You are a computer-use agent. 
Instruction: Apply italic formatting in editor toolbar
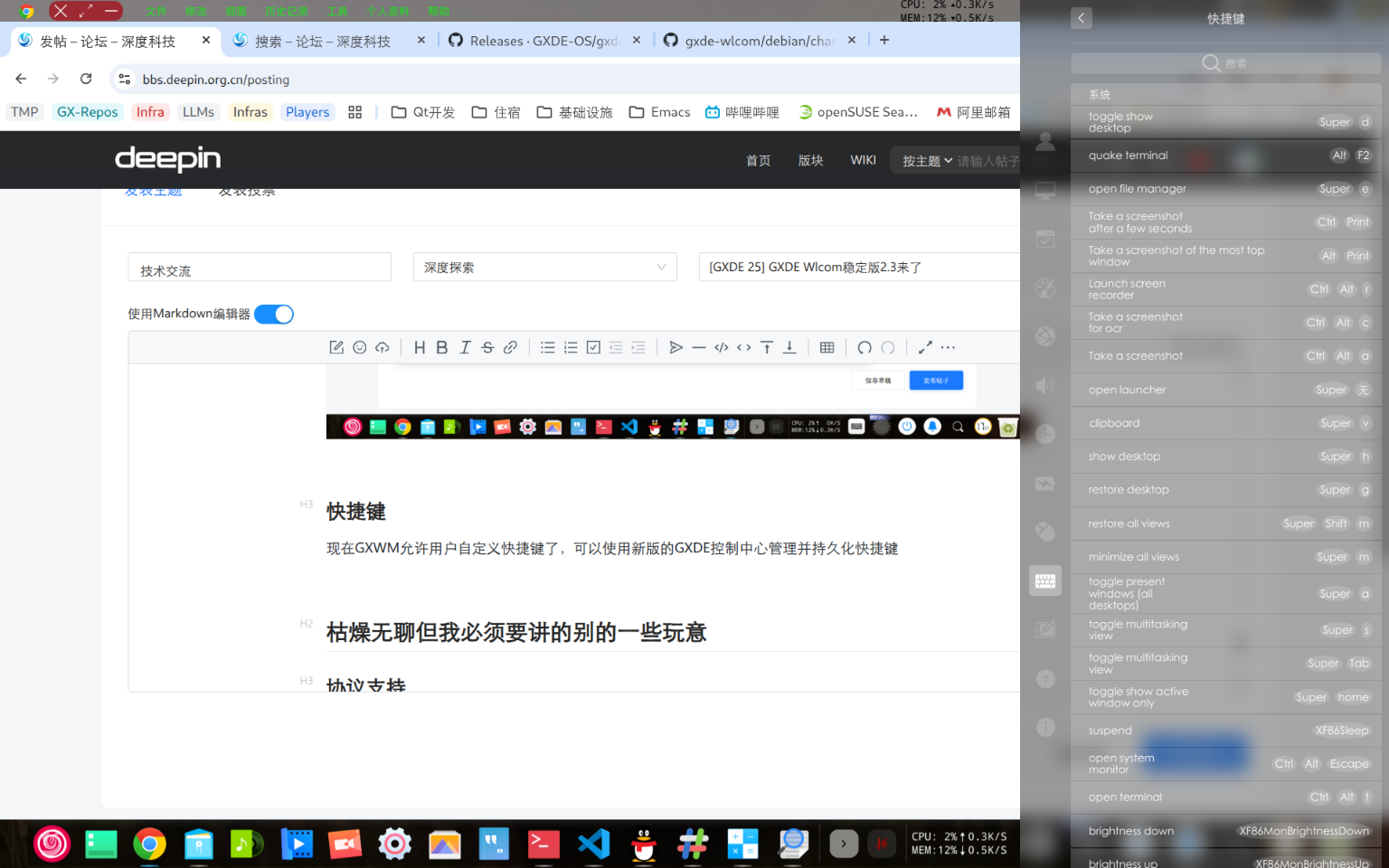[x=465, y=347]
